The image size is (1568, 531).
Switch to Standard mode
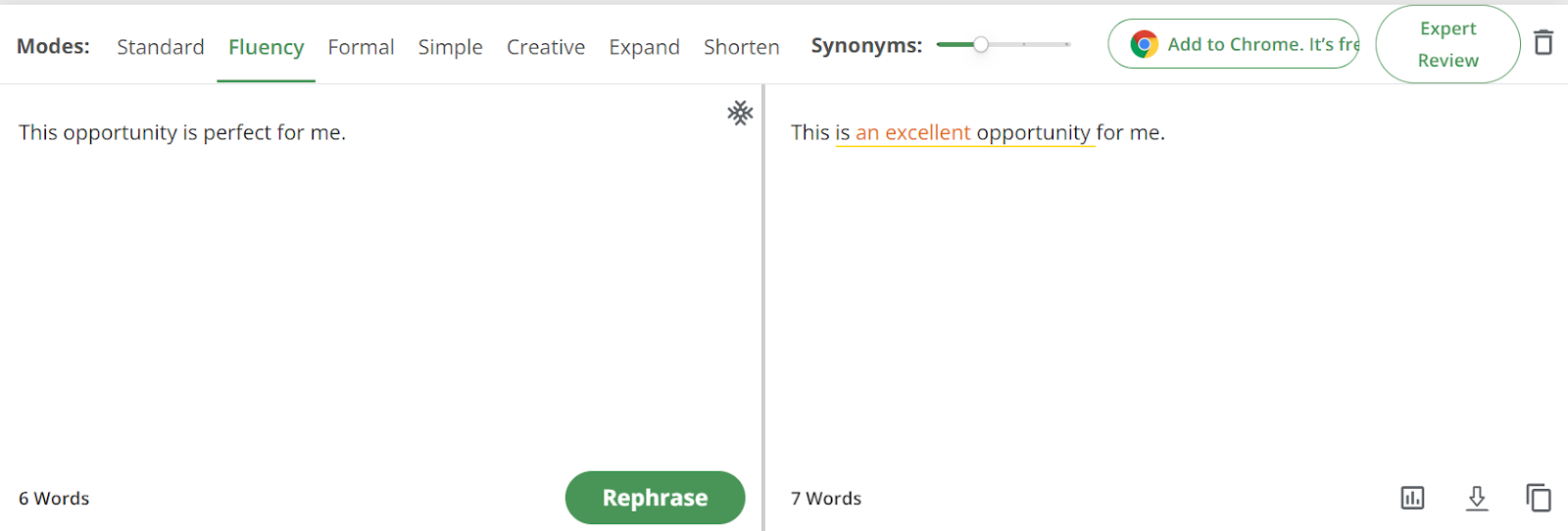point(161,47)
